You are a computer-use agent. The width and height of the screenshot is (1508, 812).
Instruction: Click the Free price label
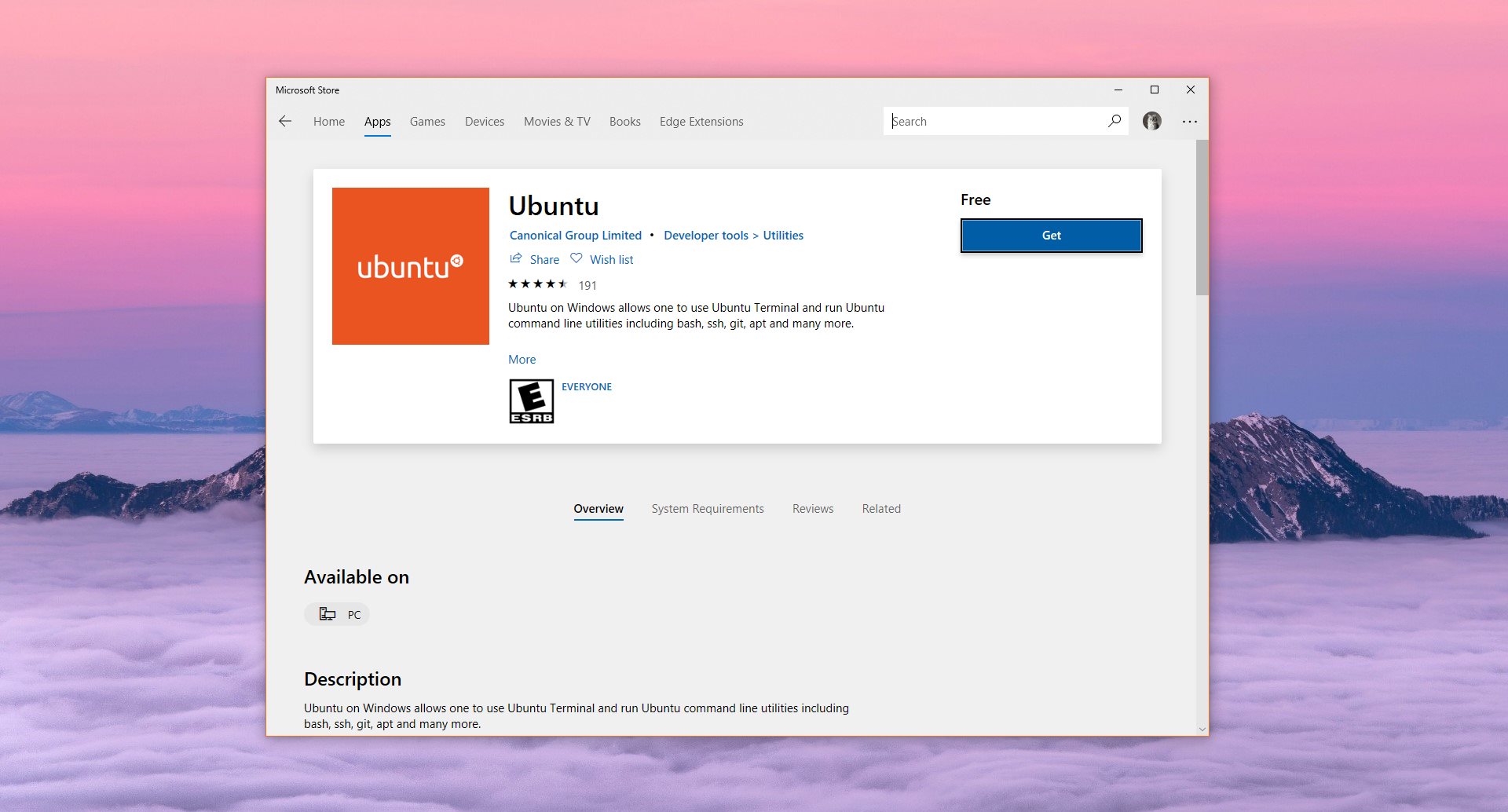tap(975, 199)
